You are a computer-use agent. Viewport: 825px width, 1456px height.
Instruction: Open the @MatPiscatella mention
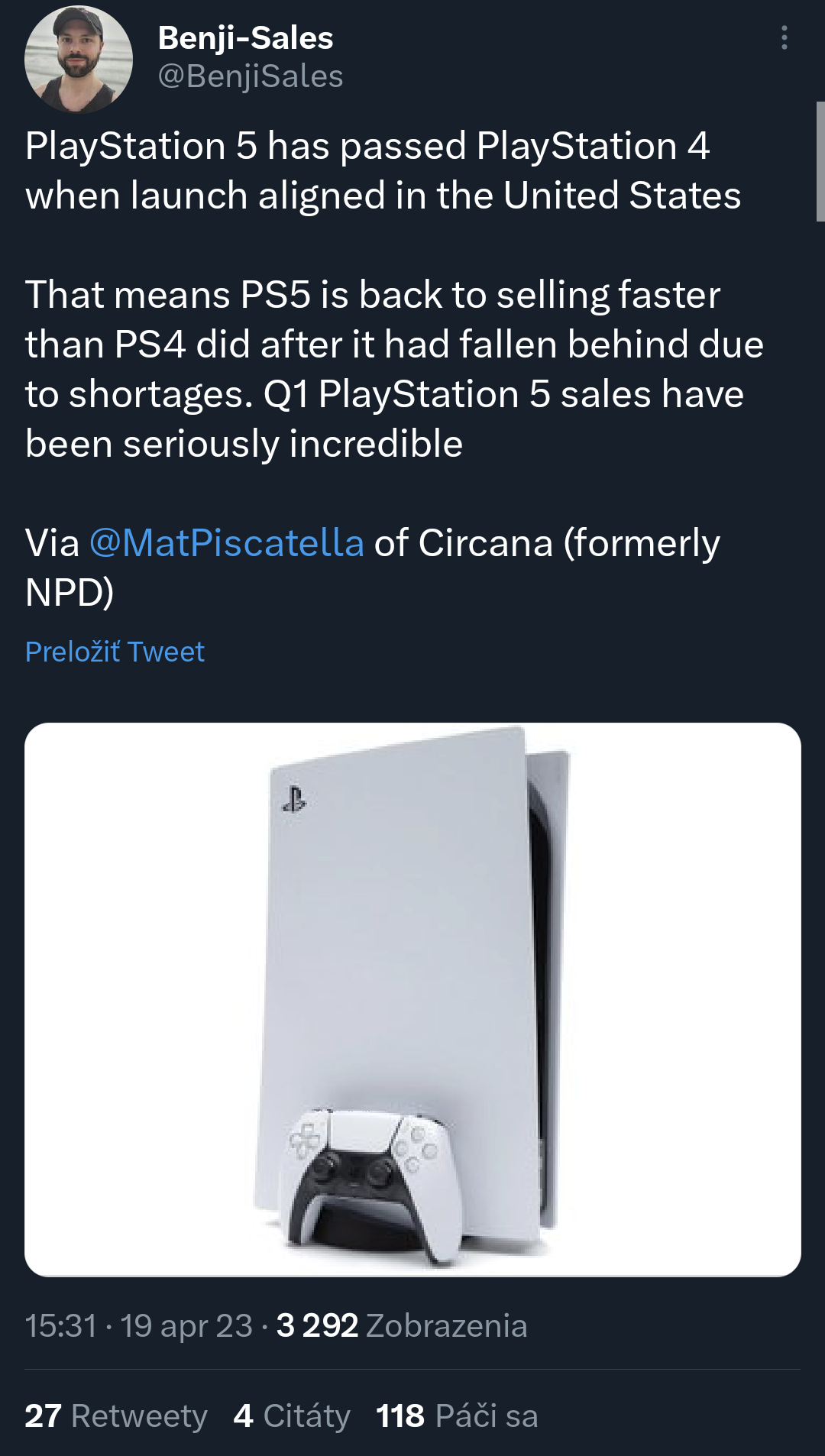(x=226, y=543)
